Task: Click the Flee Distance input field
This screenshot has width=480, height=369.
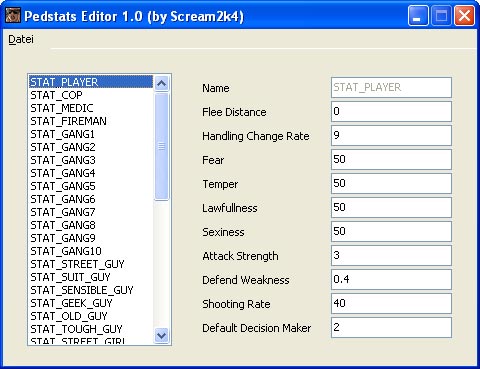Action: click(x=391, y=112)
